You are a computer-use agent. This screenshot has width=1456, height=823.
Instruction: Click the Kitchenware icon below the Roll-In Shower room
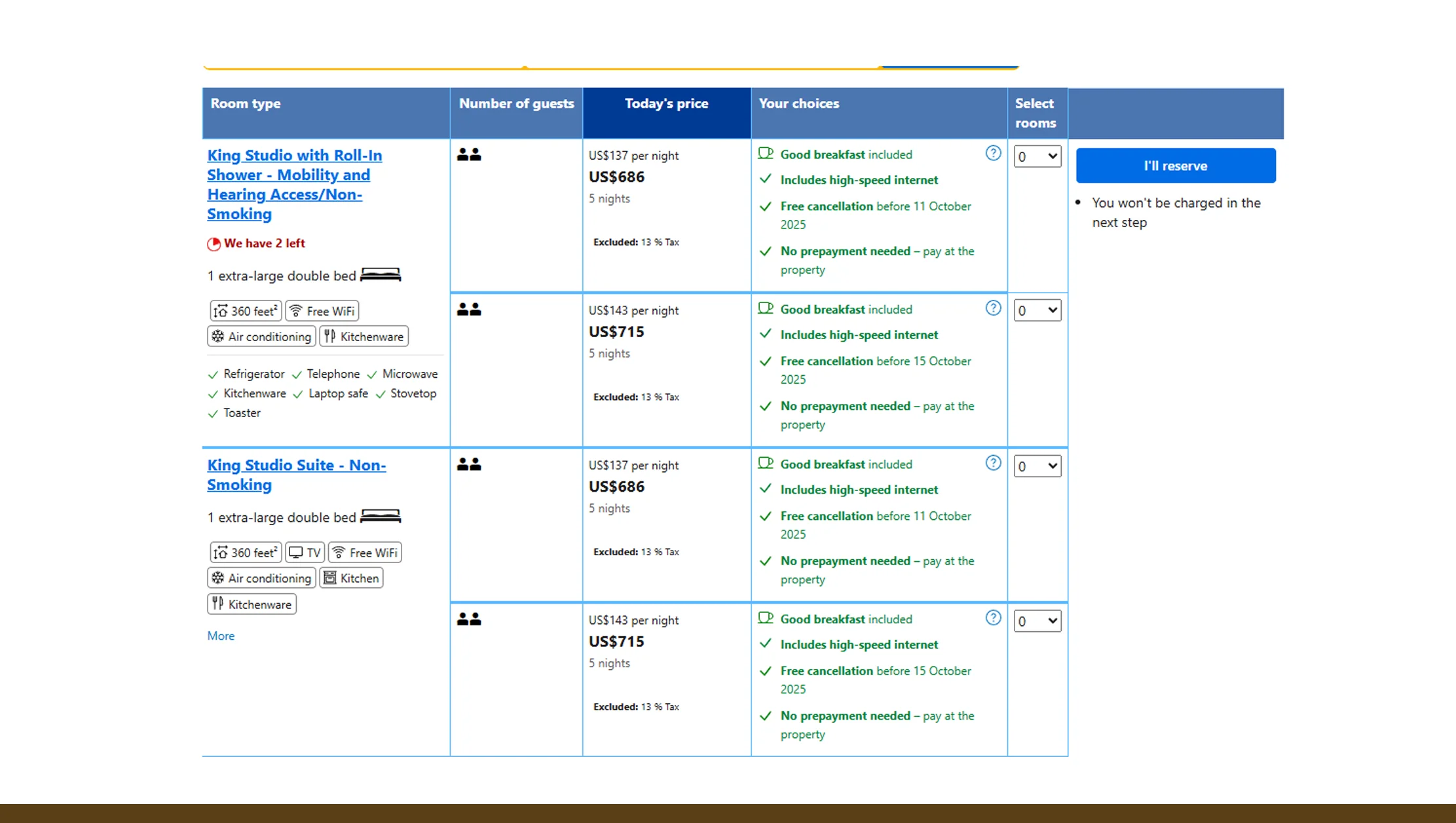click(x=331, y=336)
